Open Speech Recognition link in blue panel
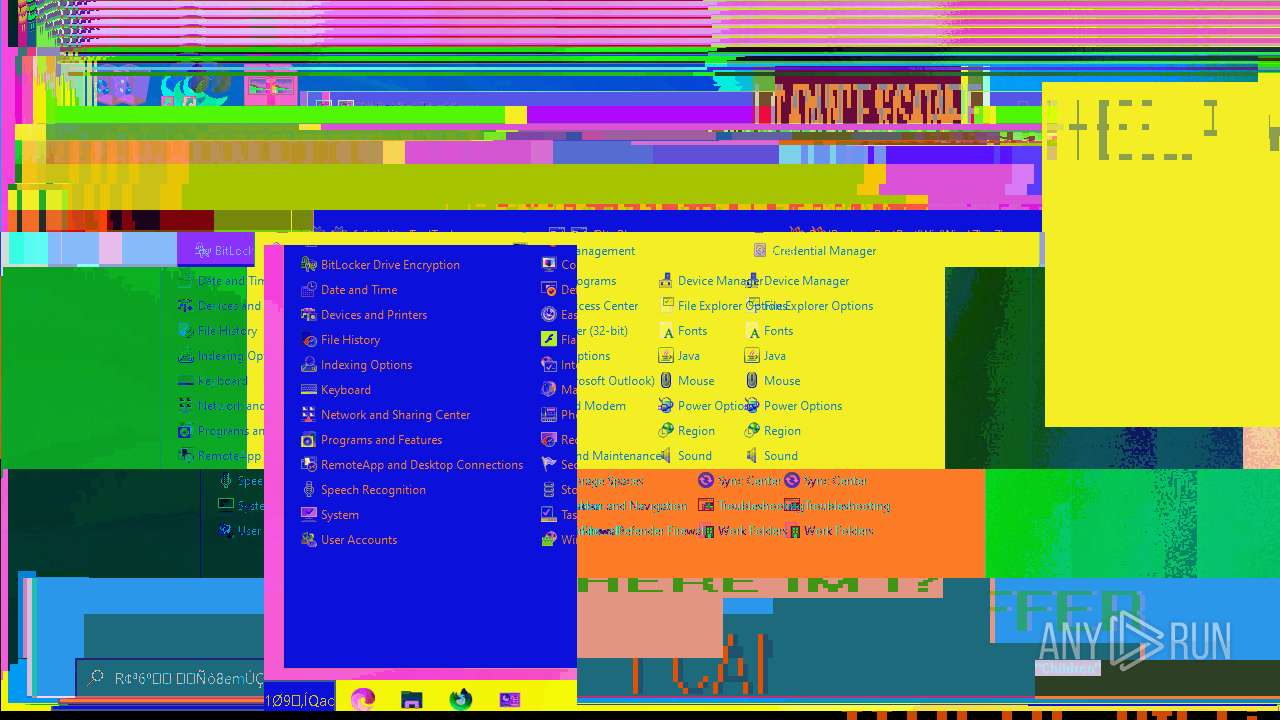 point(373,490)
